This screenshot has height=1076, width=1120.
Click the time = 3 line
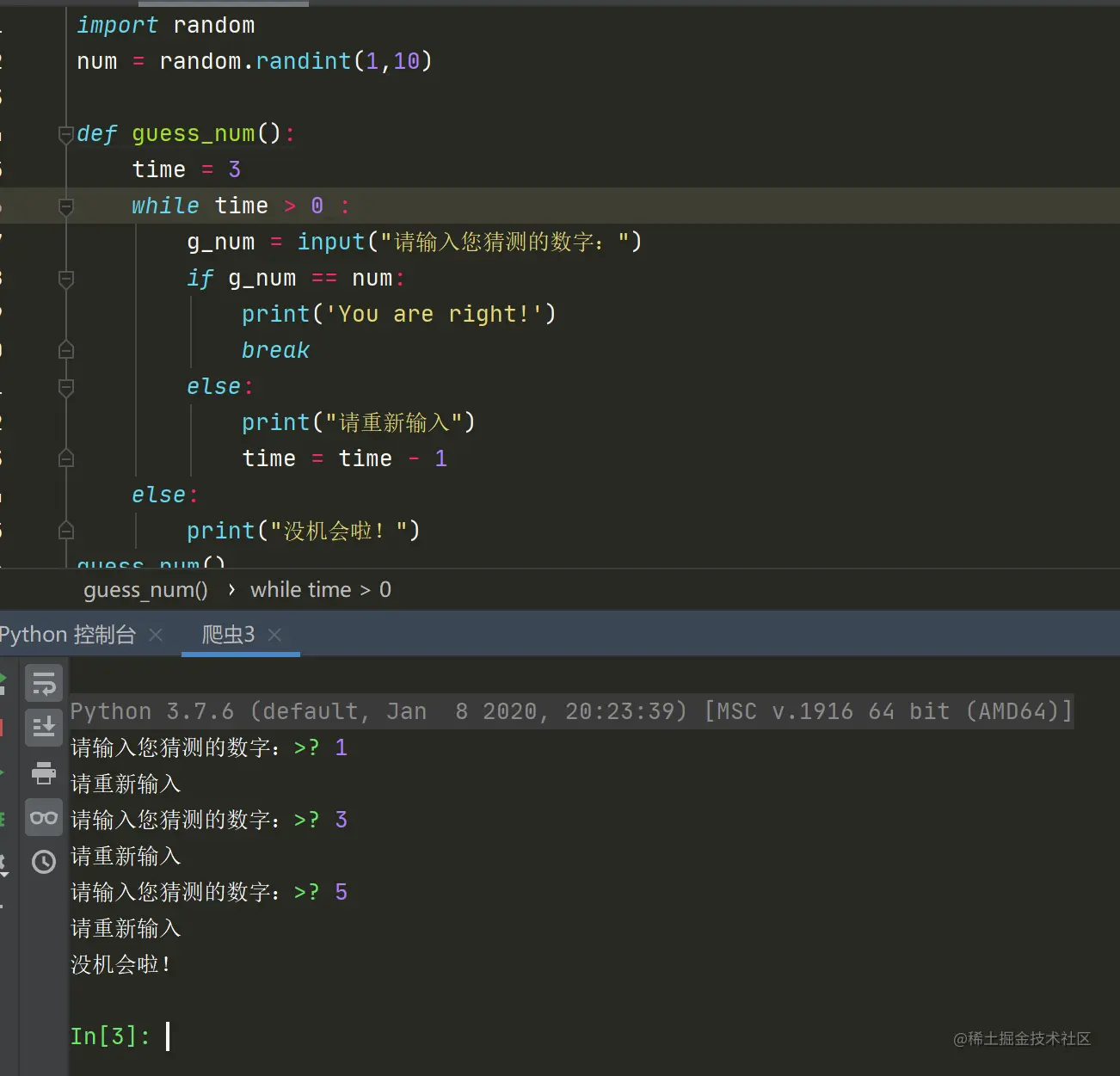[x=187, y=170]
